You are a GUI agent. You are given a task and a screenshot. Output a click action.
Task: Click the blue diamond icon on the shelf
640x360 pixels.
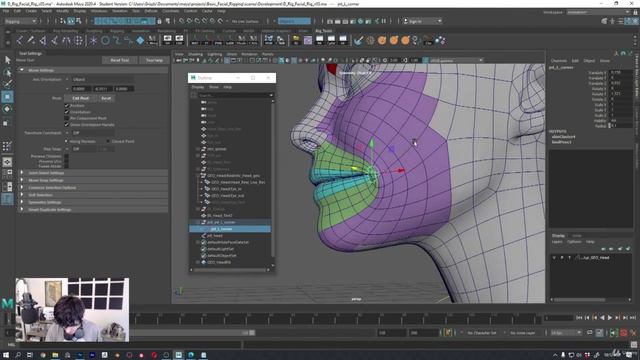[140, 40]
